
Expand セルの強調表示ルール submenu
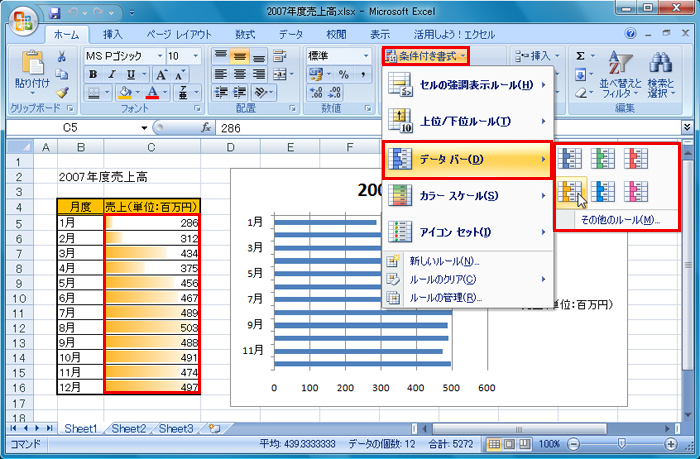click(x=467, y=85)
